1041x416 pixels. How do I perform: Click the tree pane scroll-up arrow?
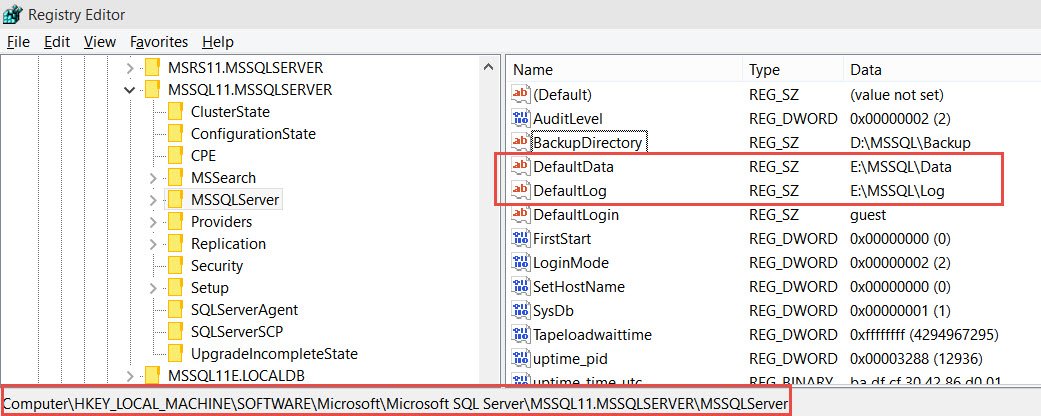coord(489,67)
